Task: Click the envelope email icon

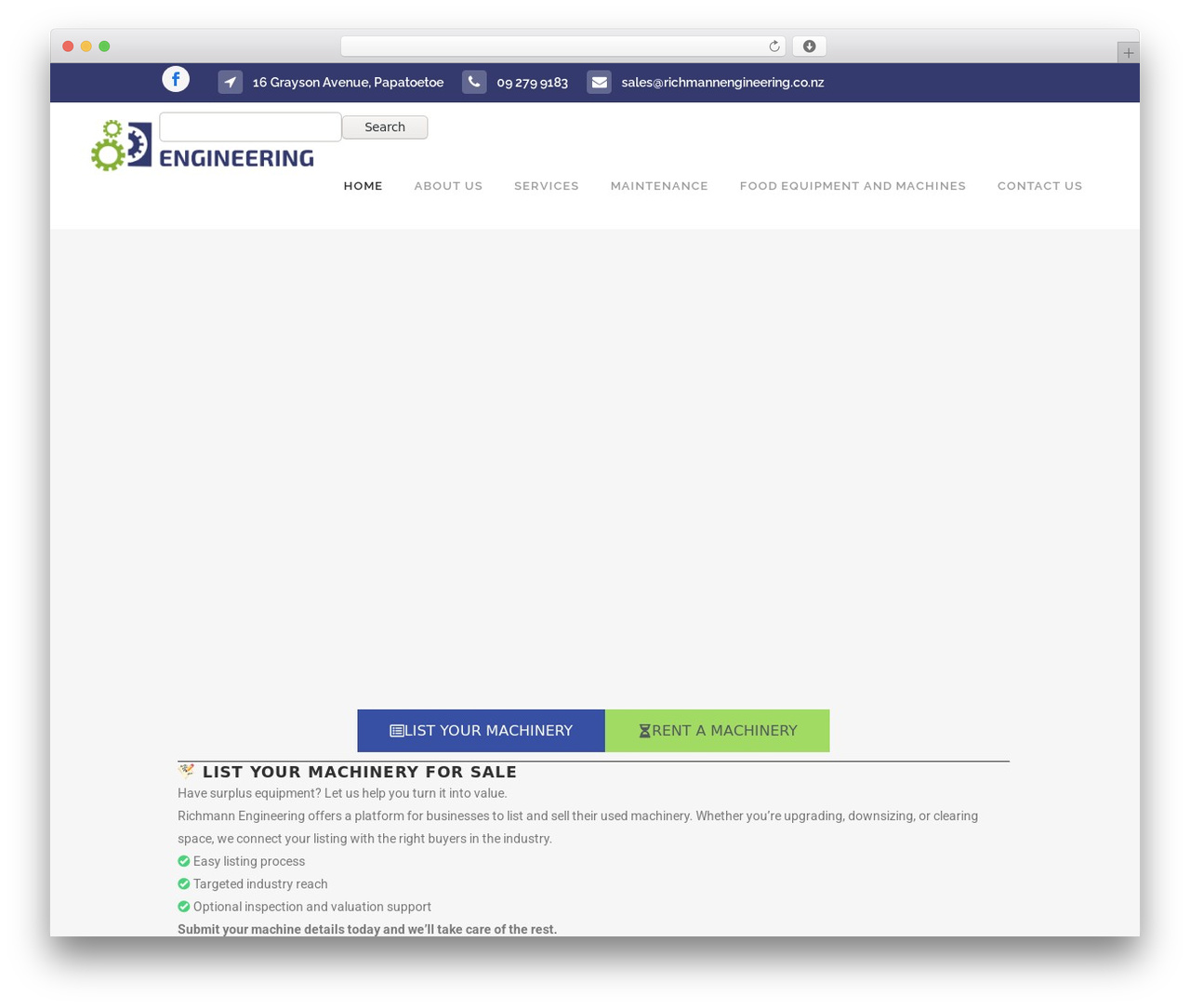Action: [x=600, y=83]
